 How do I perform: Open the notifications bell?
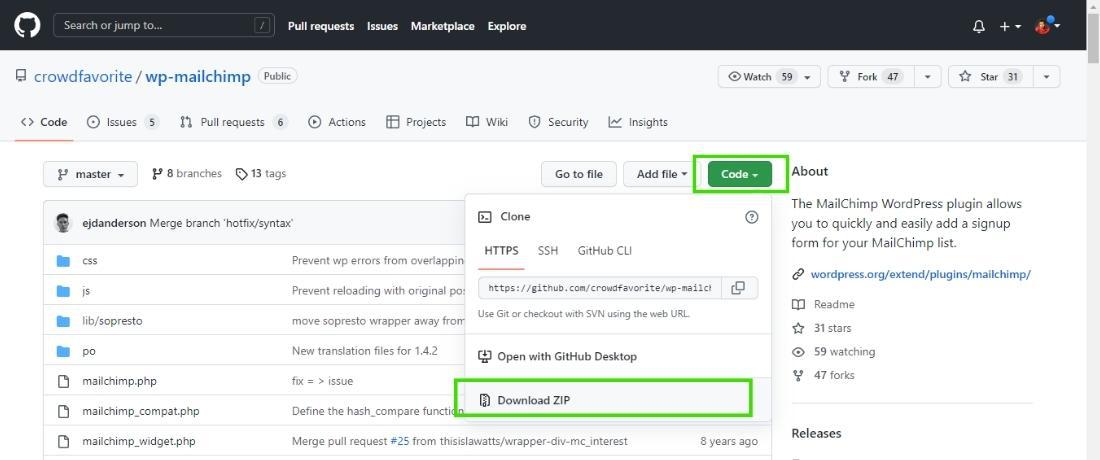point(979,26)
